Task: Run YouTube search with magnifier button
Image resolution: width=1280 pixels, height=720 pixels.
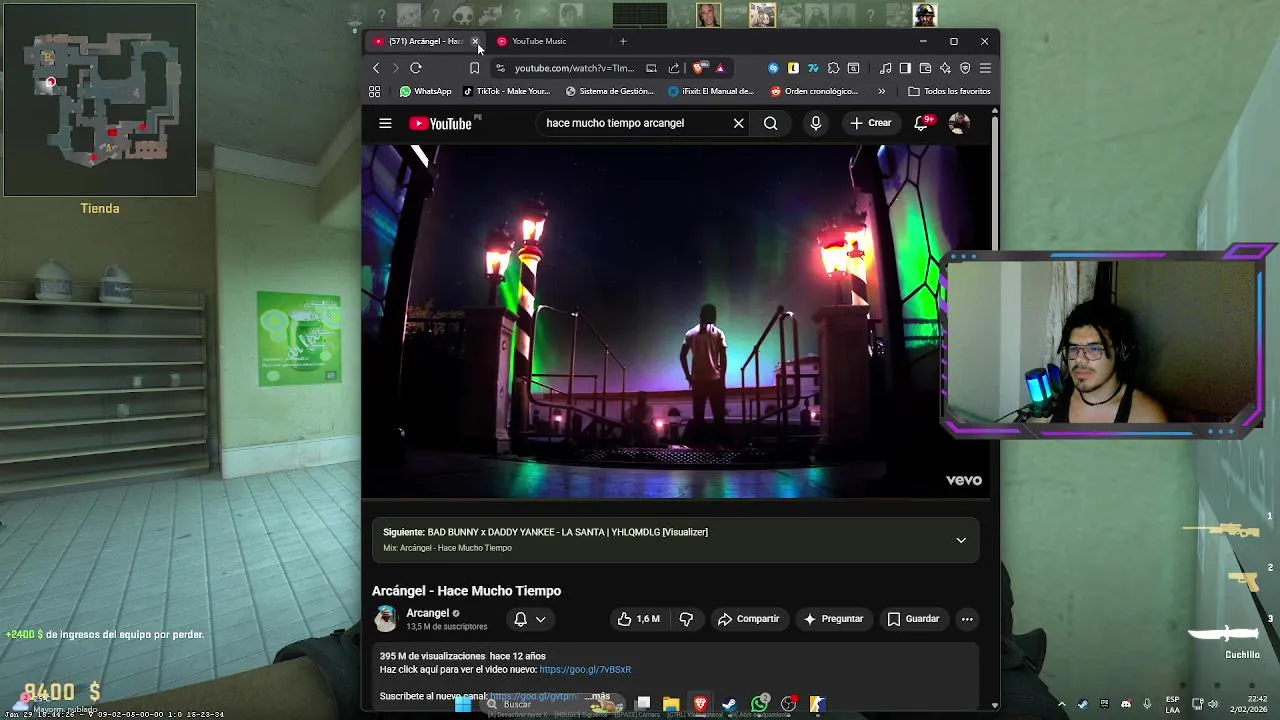Action: click(770, 123)
